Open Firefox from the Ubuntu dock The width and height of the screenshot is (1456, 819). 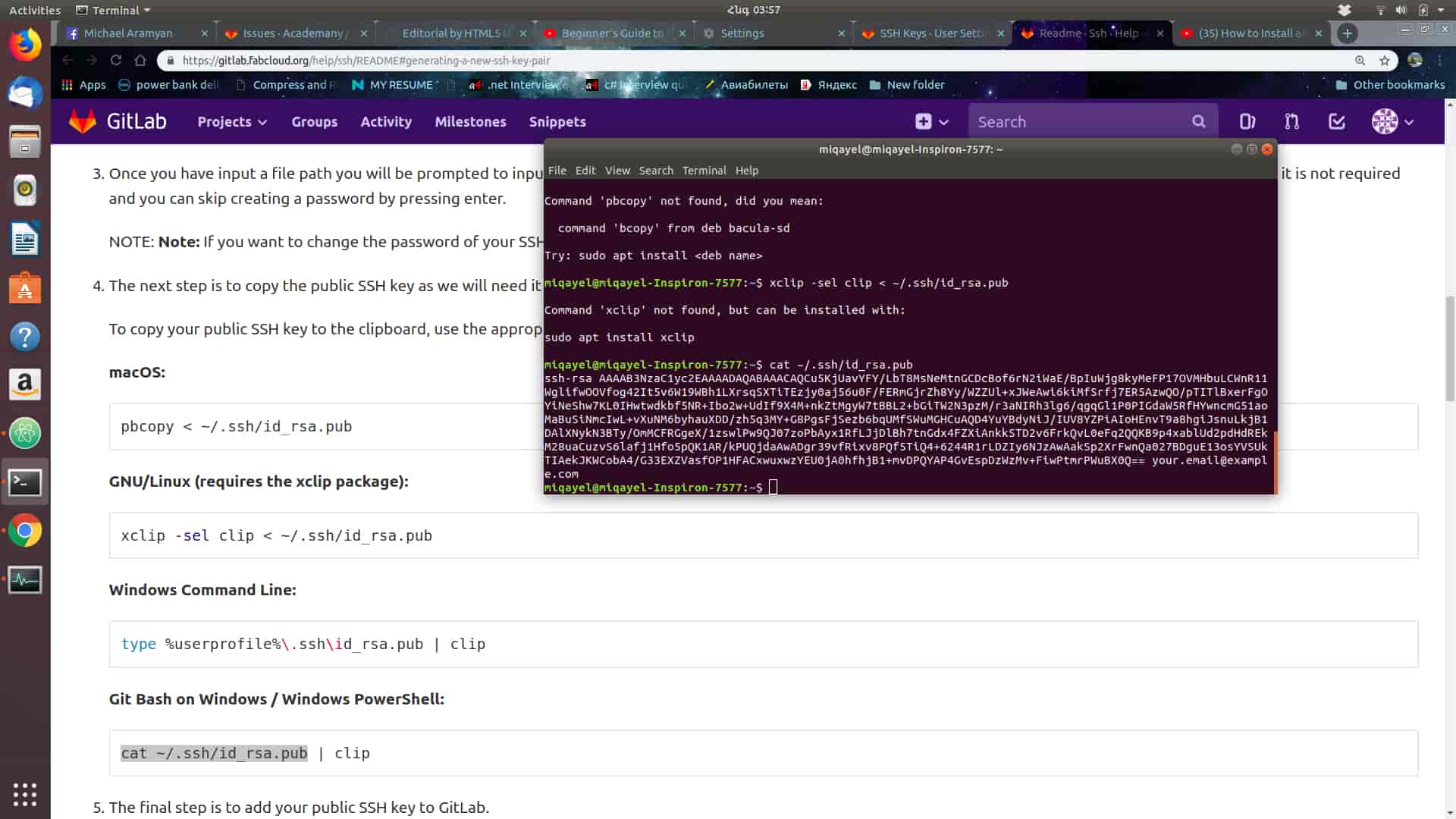[25, 45]
